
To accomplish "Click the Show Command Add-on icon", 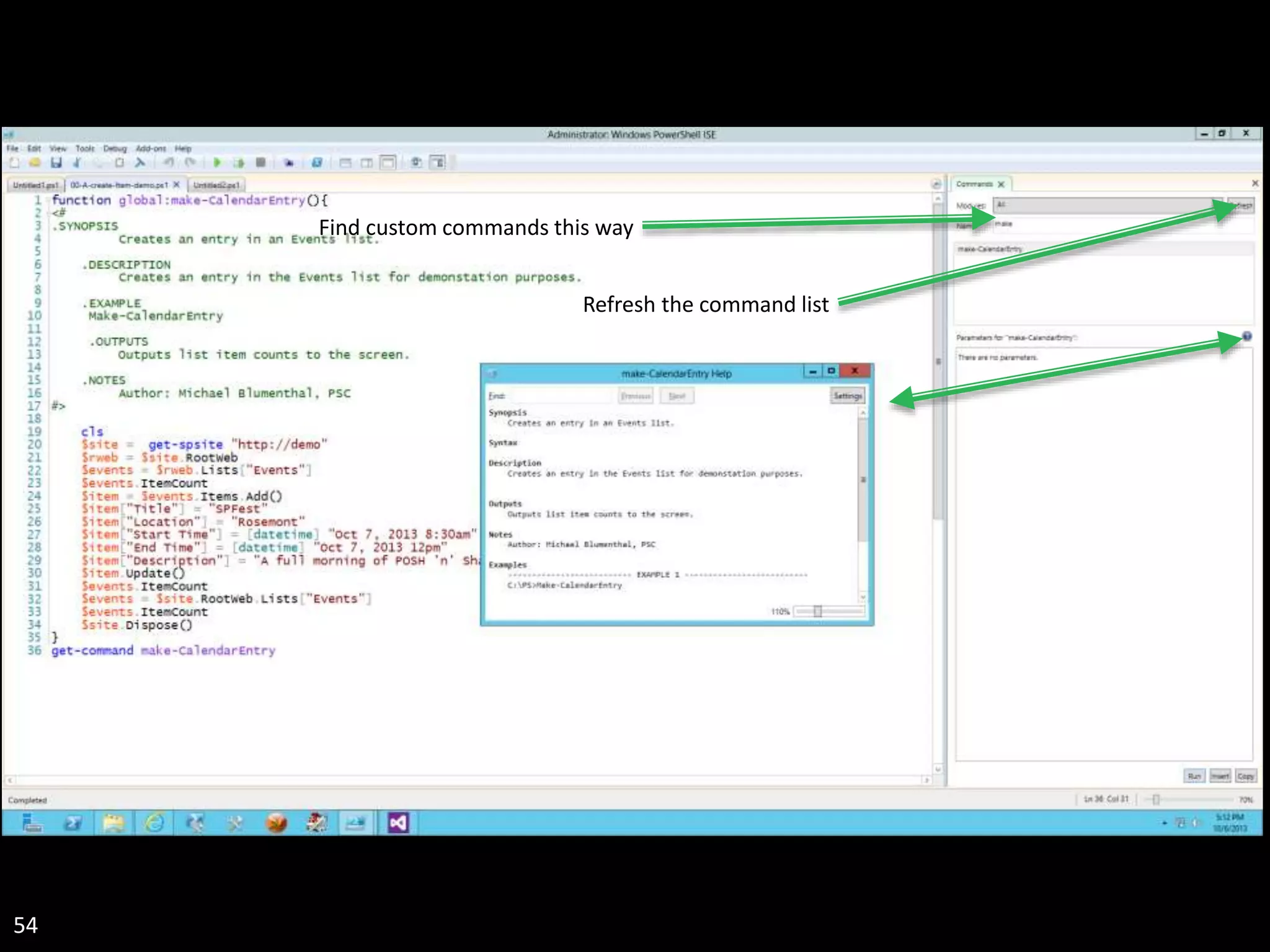I will pos(438,163).
